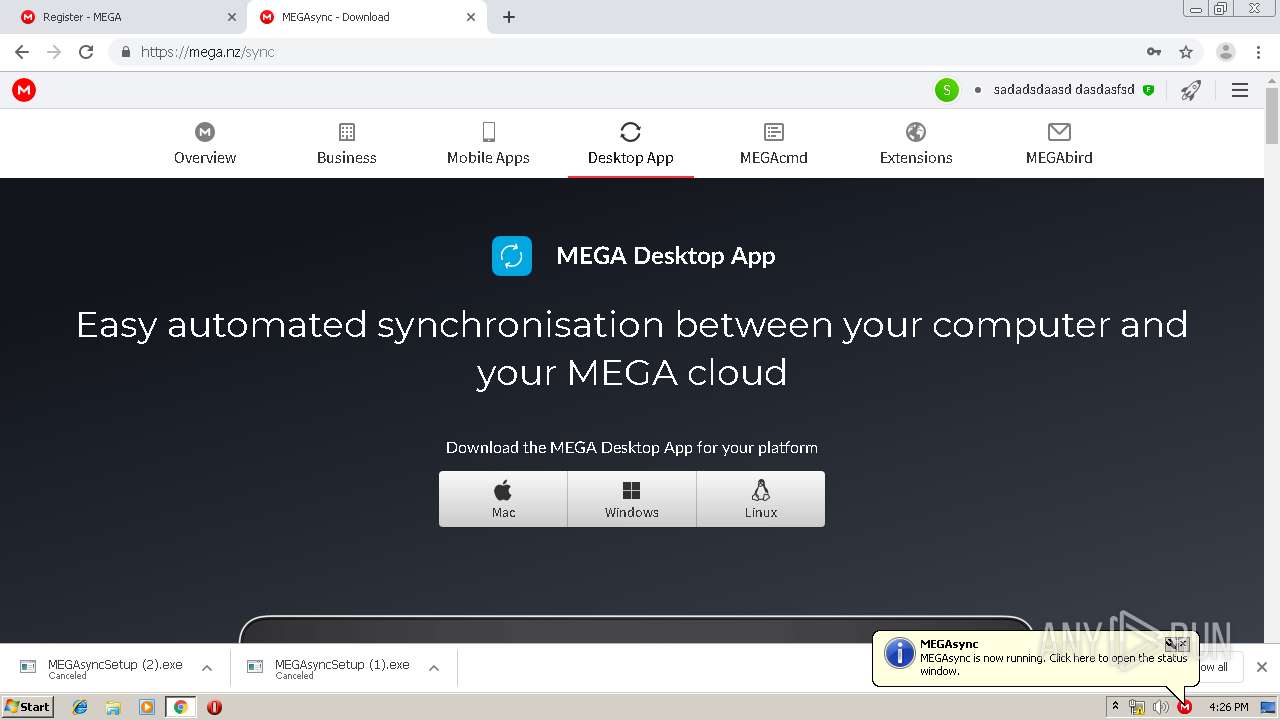1280x720 pixels.
Task: Click the browser forward arrow
Action: (54, 52)
